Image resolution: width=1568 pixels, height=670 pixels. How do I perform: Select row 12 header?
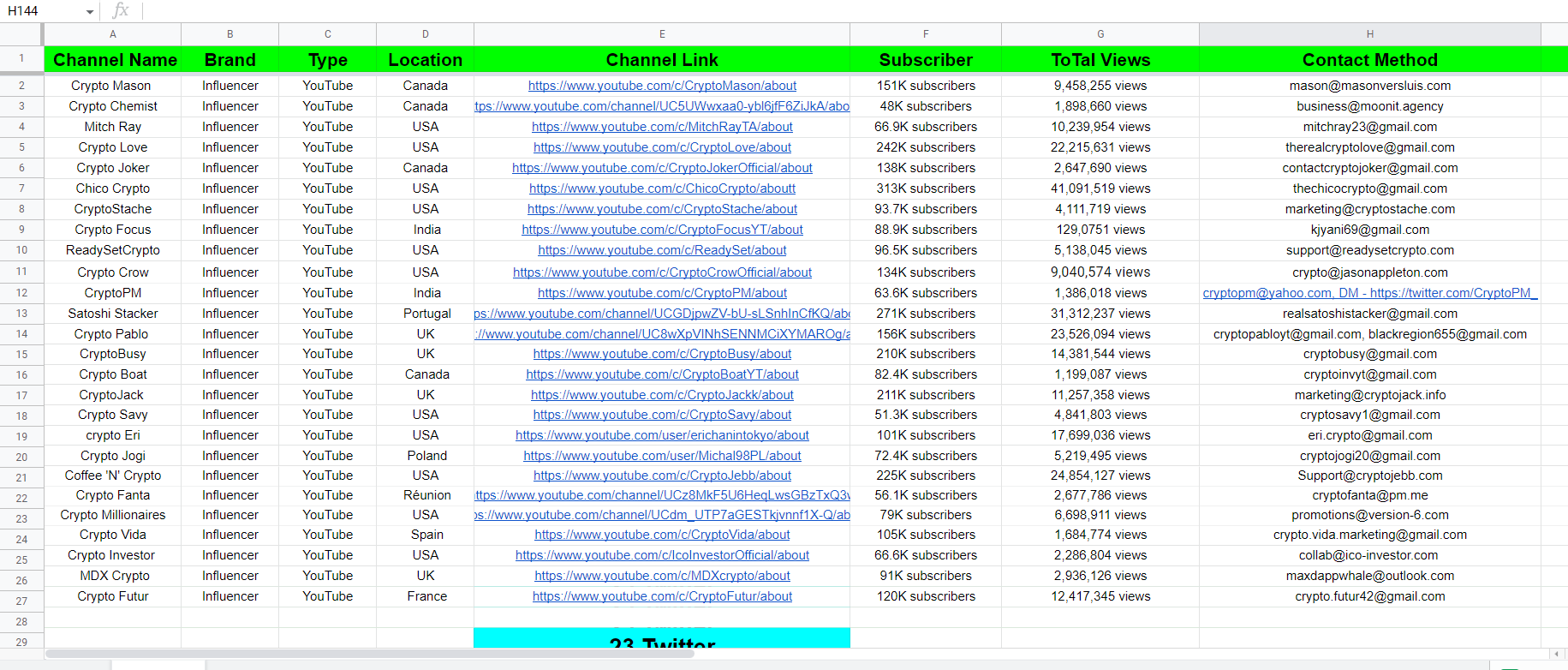click(x=21, y=293)
